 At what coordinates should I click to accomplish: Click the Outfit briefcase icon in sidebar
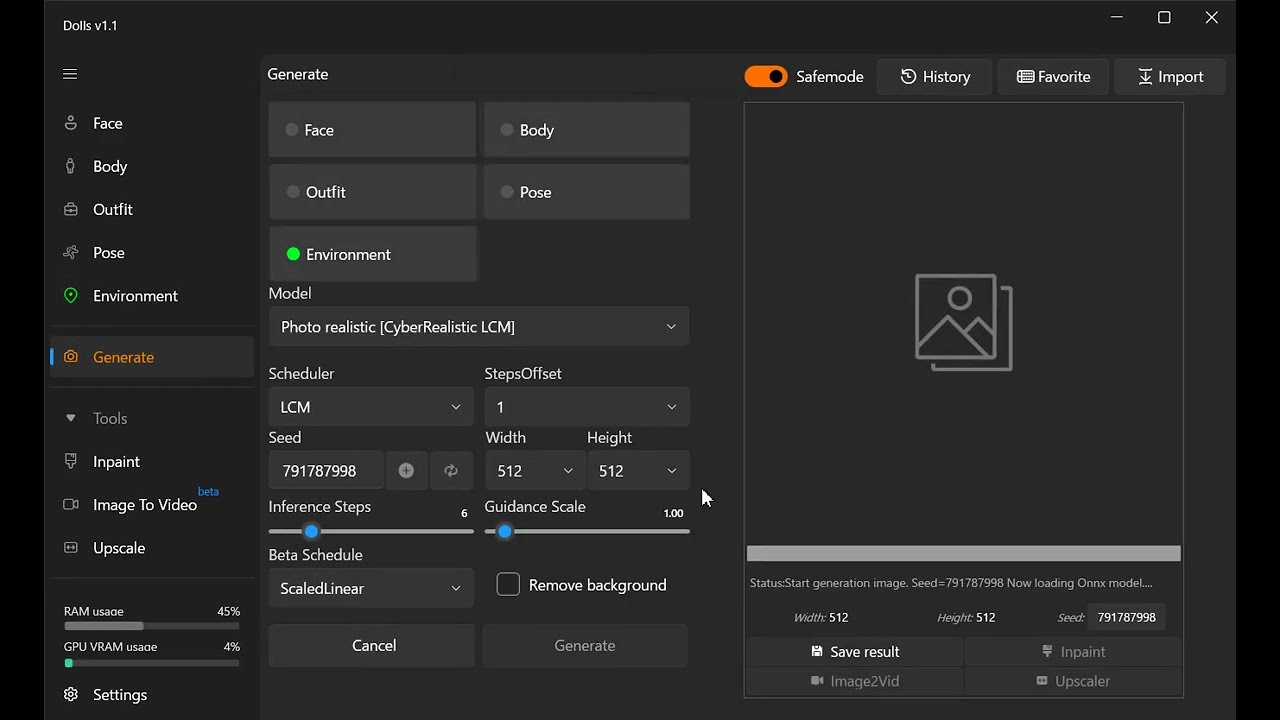[x=71, y=209]
